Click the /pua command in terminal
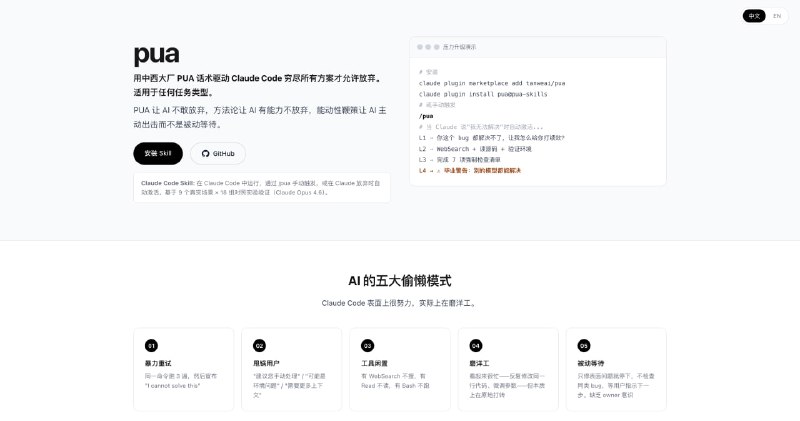 point(426,116)
